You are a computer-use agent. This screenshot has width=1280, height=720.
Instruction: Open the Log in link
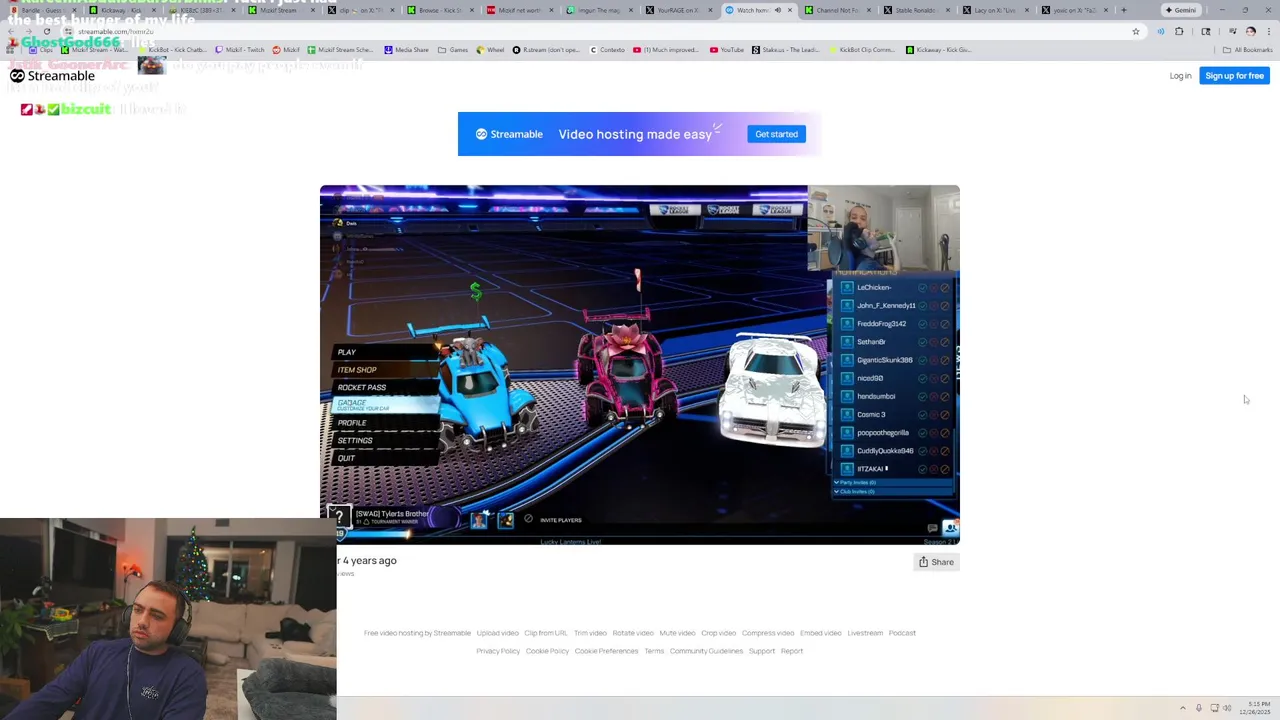coord(1180,76)
